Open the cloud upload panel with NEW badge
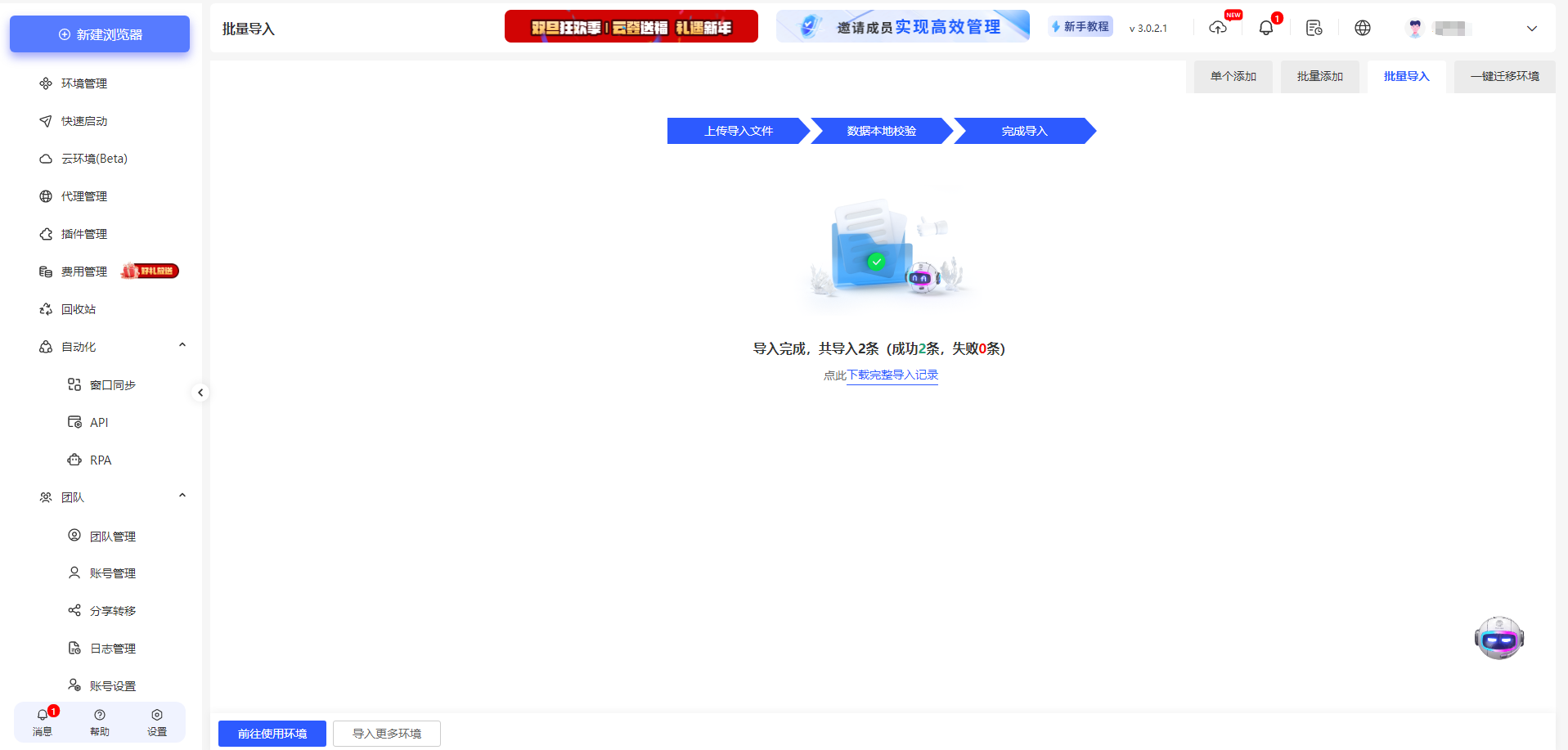The image size is (1568, 750). point(1218,27)
